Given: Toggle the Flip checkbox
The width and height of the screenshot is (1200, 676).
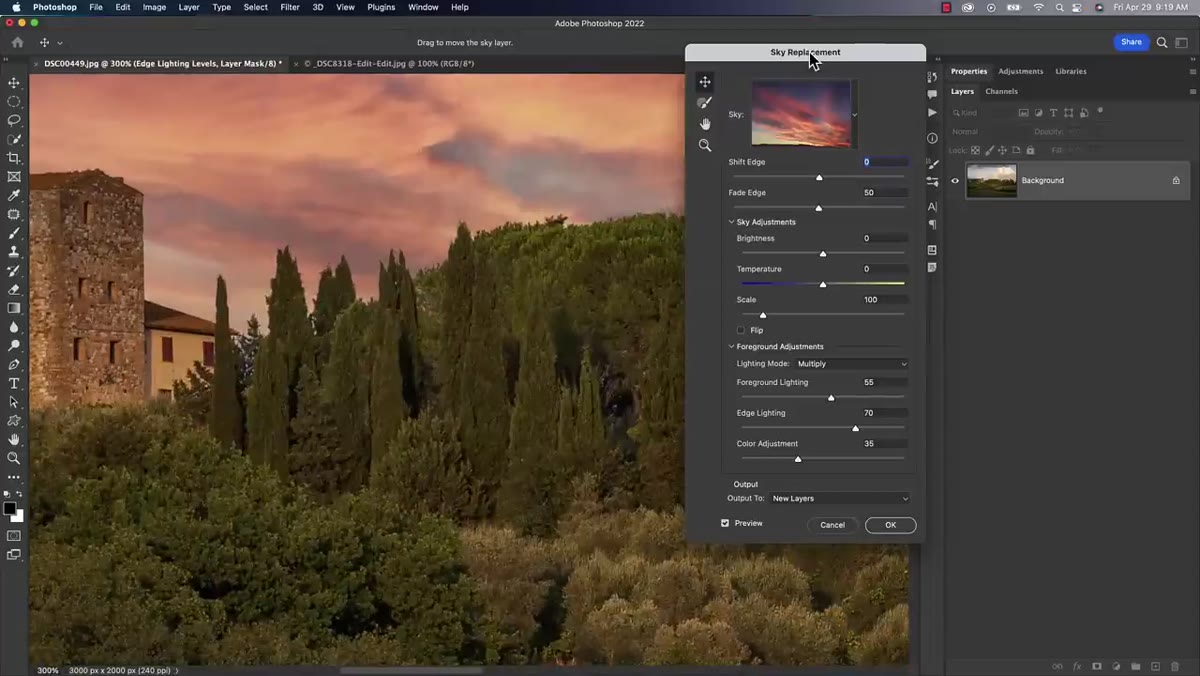Looking at the screenshot, I should [741, 330].
